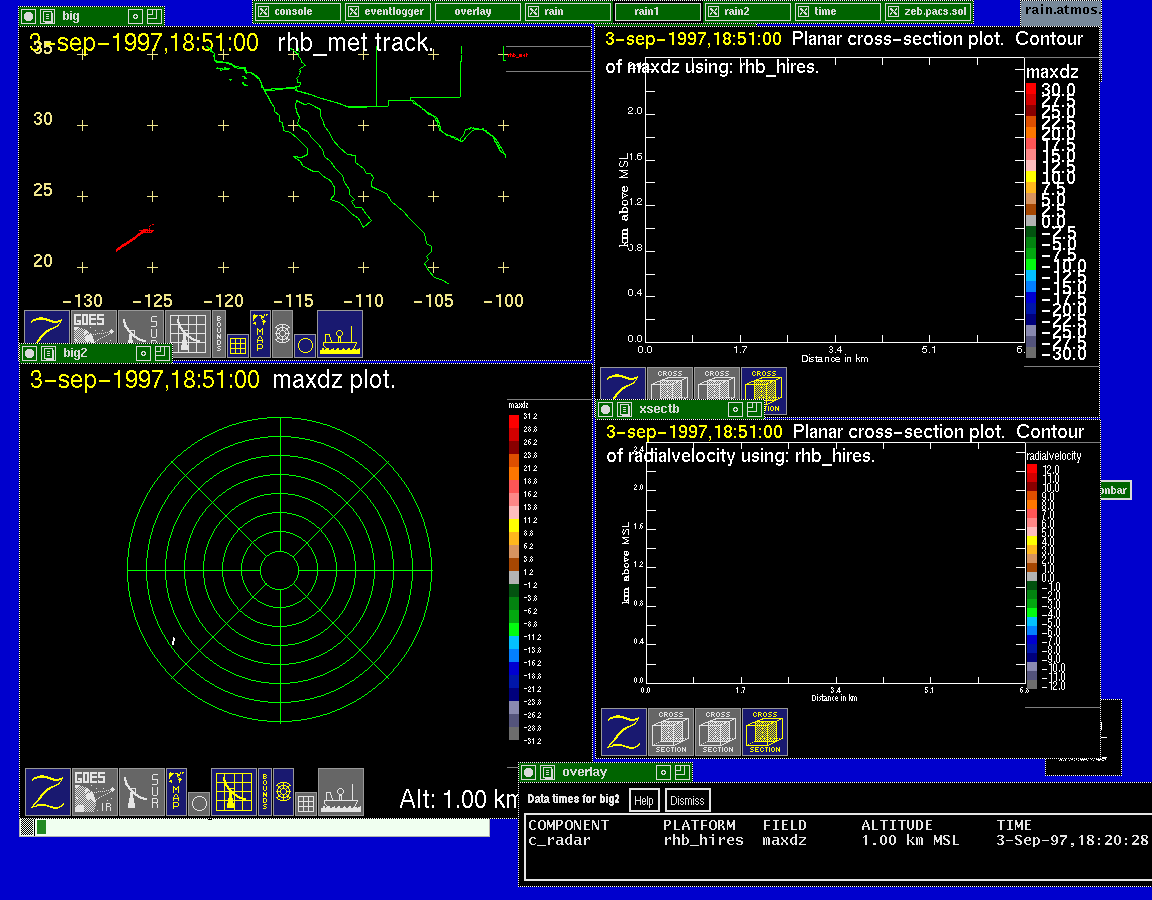Click the Help button in overlay window
The image size is (1152, 900).
tap(644, 800)
